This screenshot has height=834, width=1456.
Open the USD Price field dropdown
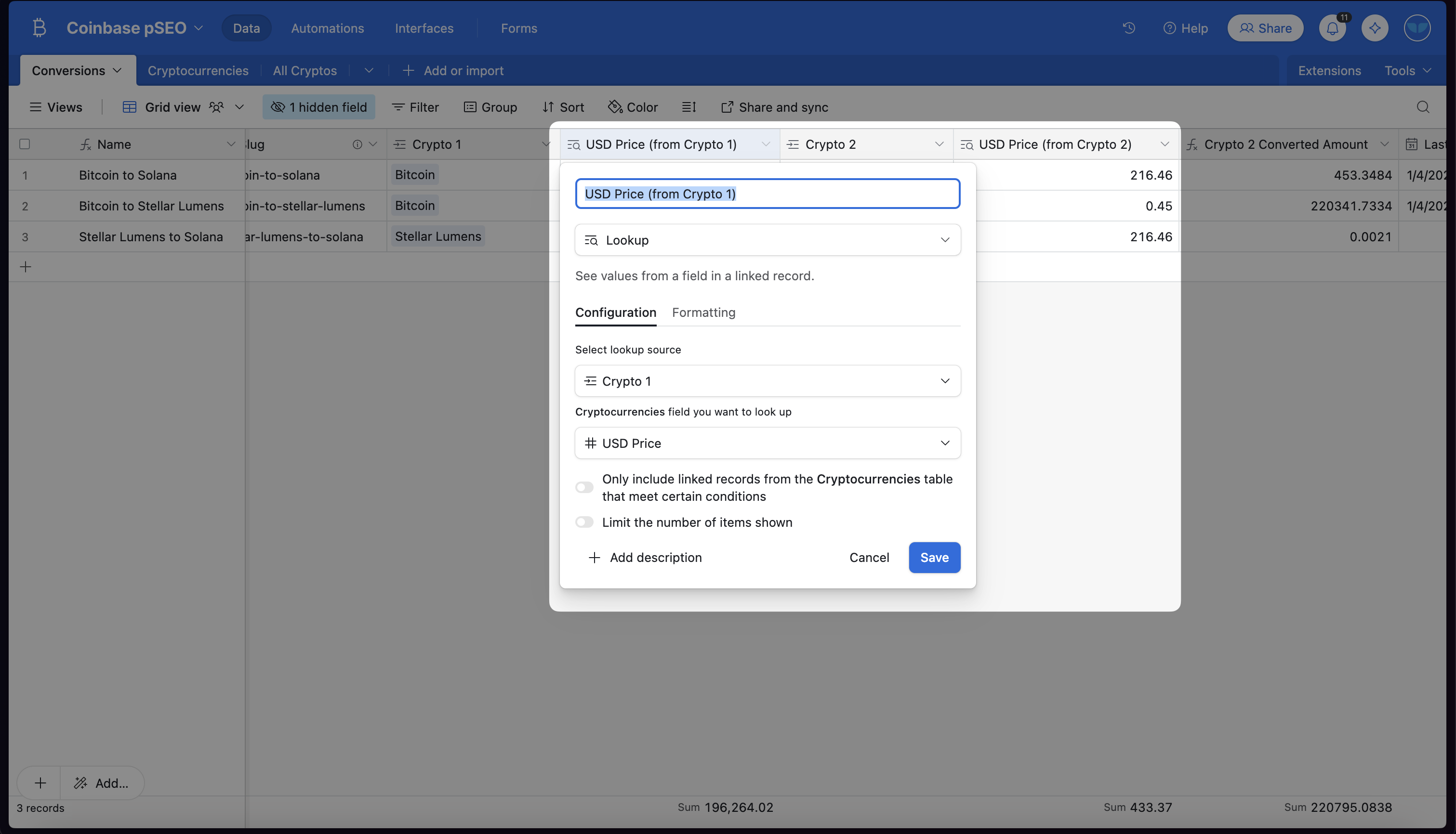[x=767, y=443]
